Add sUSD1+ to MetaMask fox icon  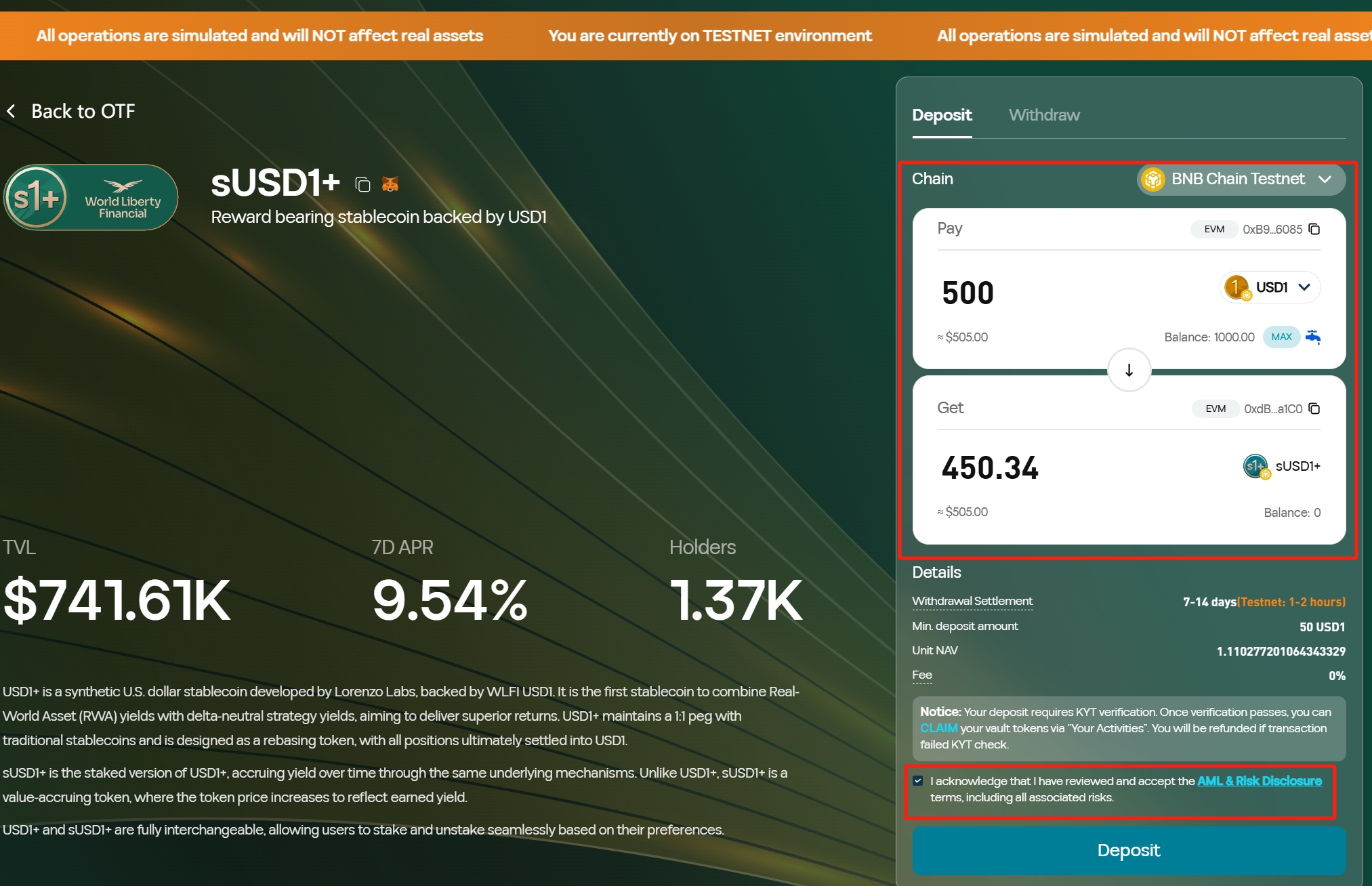(390, 184)
